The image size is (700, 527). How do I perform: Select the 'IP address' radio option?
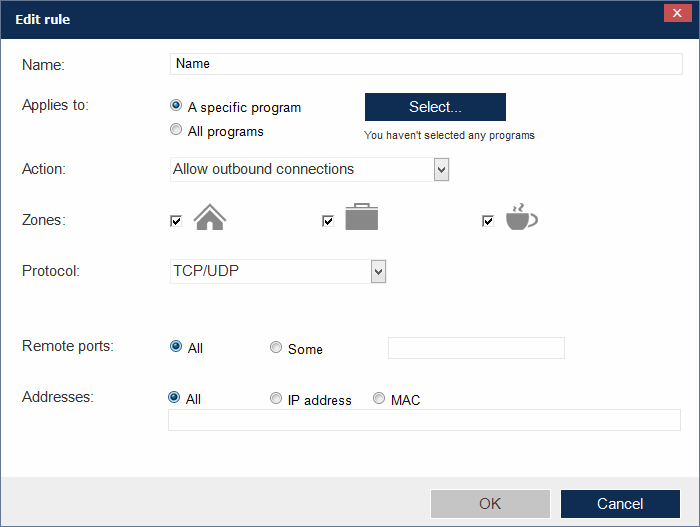[x=276, y=398]
